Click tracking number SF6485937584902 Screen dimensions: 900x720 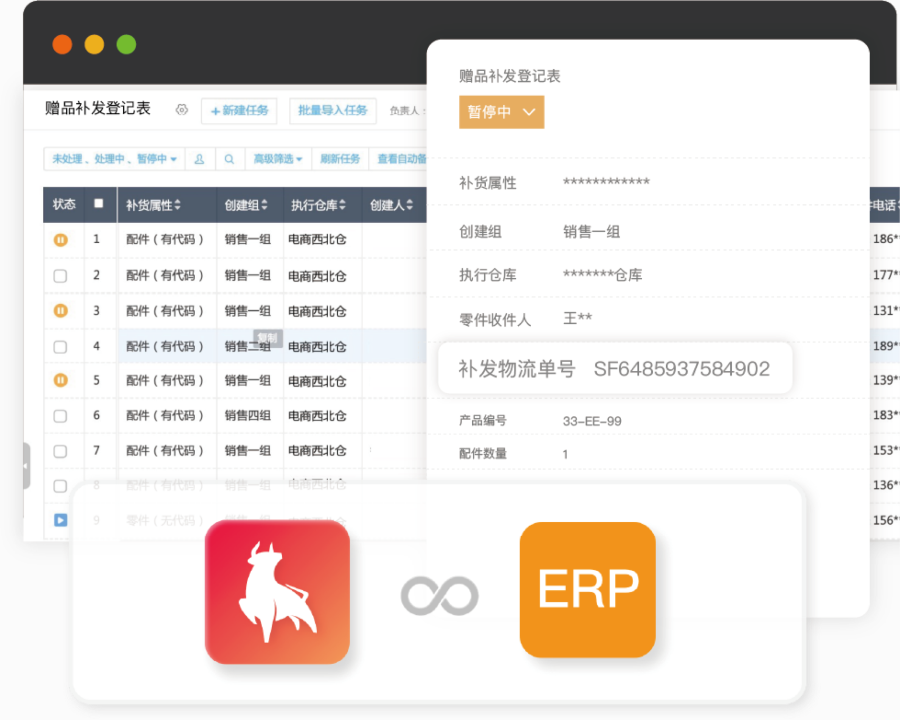[681, 369]
